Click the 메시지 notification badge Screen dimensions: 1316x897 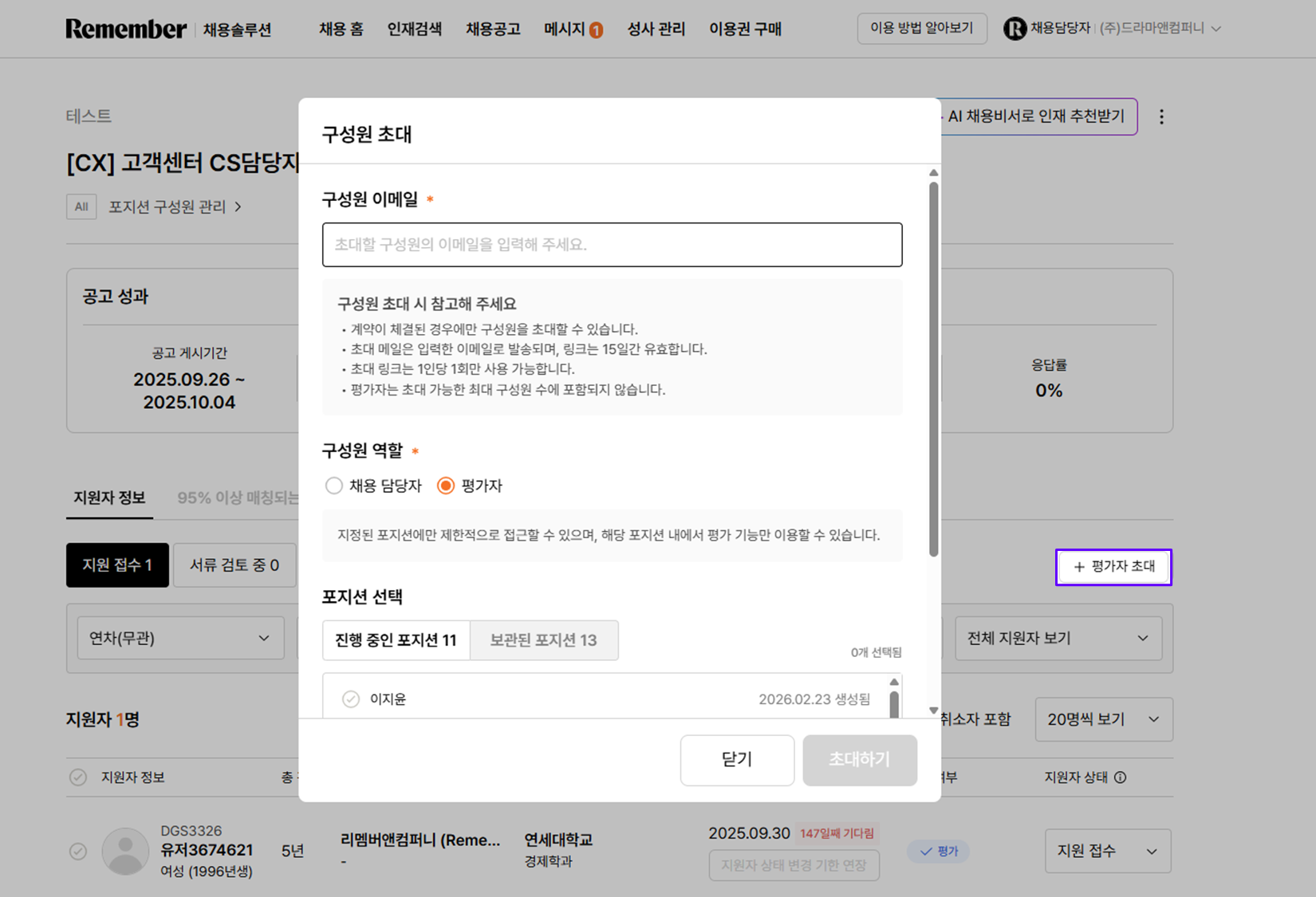[596, 30]
